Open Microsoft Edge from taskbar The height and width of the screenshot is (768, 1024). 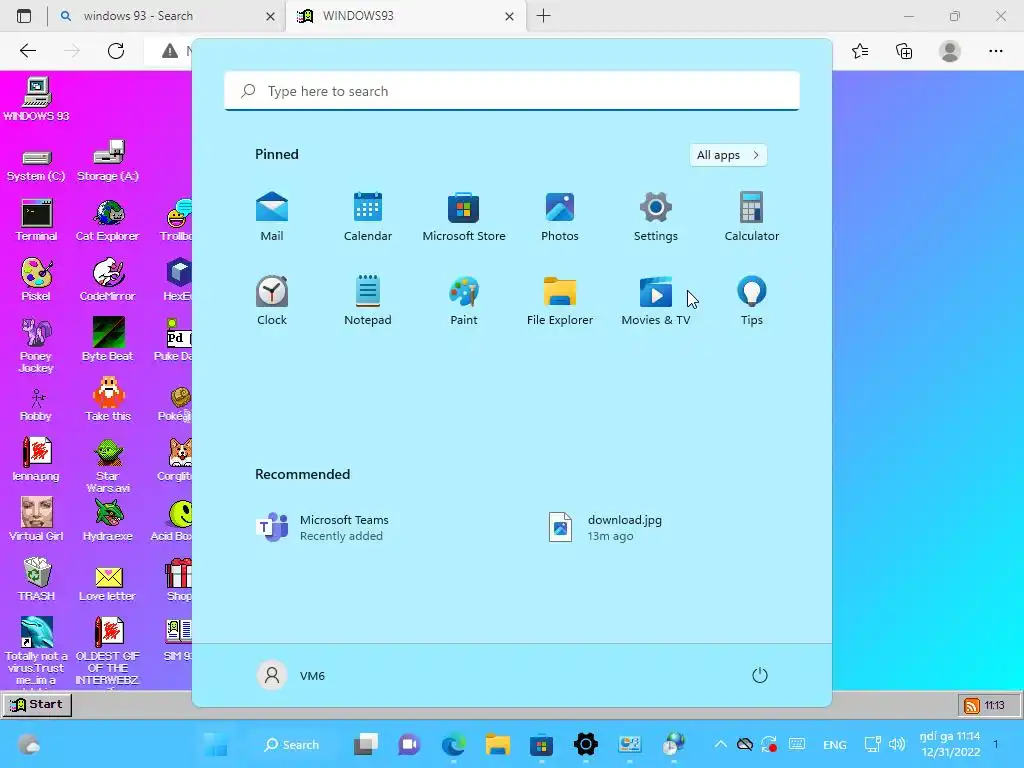[x=453, y=744]
